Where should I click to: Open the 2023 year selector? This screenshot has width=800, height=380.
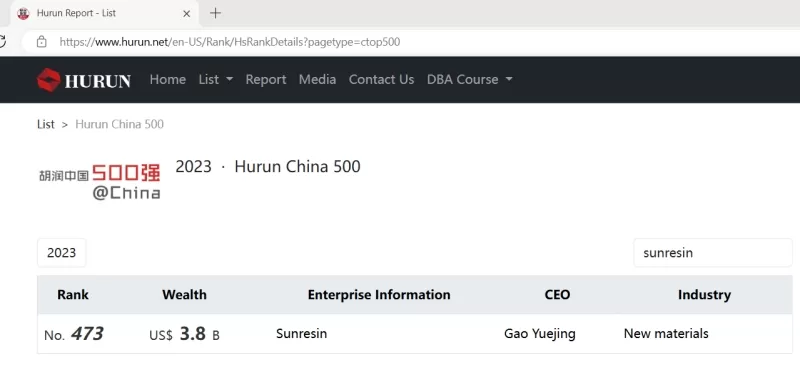[x=62, y=253]
